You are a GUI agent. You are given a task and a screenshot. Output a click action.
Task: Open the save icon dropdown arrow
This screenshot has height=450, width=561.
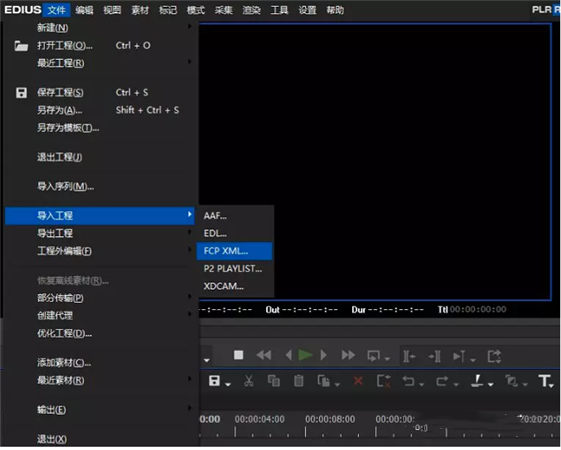click(x=228, y=386)
